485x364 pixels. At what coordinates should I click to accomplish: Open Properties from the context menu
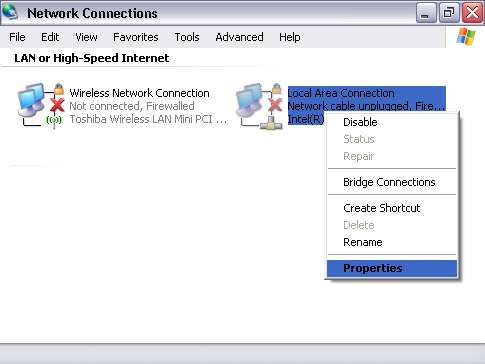tap(392, 268)
